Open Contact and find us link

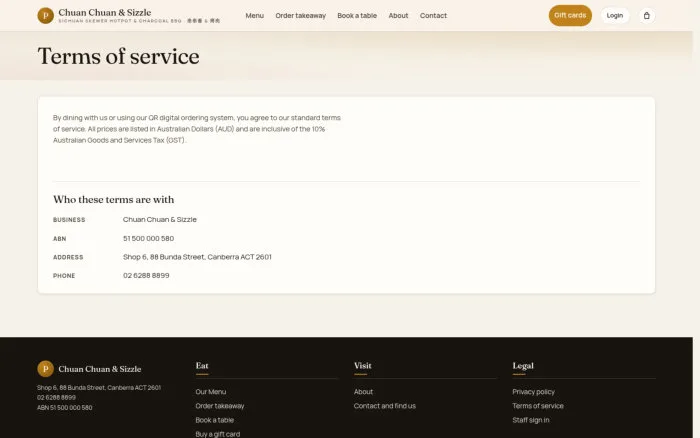pos(385,406)
